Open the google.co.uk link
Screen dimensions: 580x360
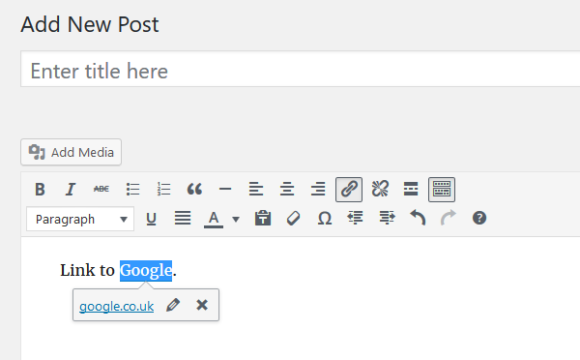pos(117,306)
